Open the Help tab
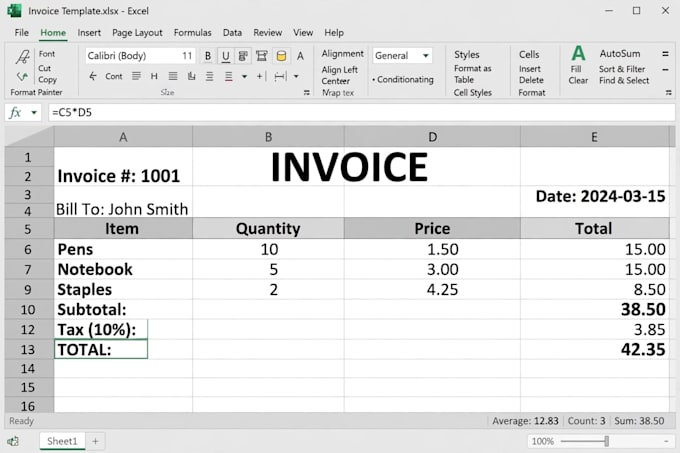 [x=333, y=33]
